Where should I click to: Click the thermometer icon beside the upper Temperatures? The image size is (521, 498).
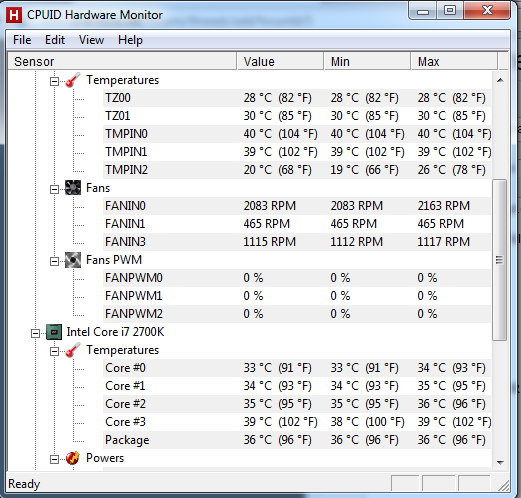(x=73, y=80)
